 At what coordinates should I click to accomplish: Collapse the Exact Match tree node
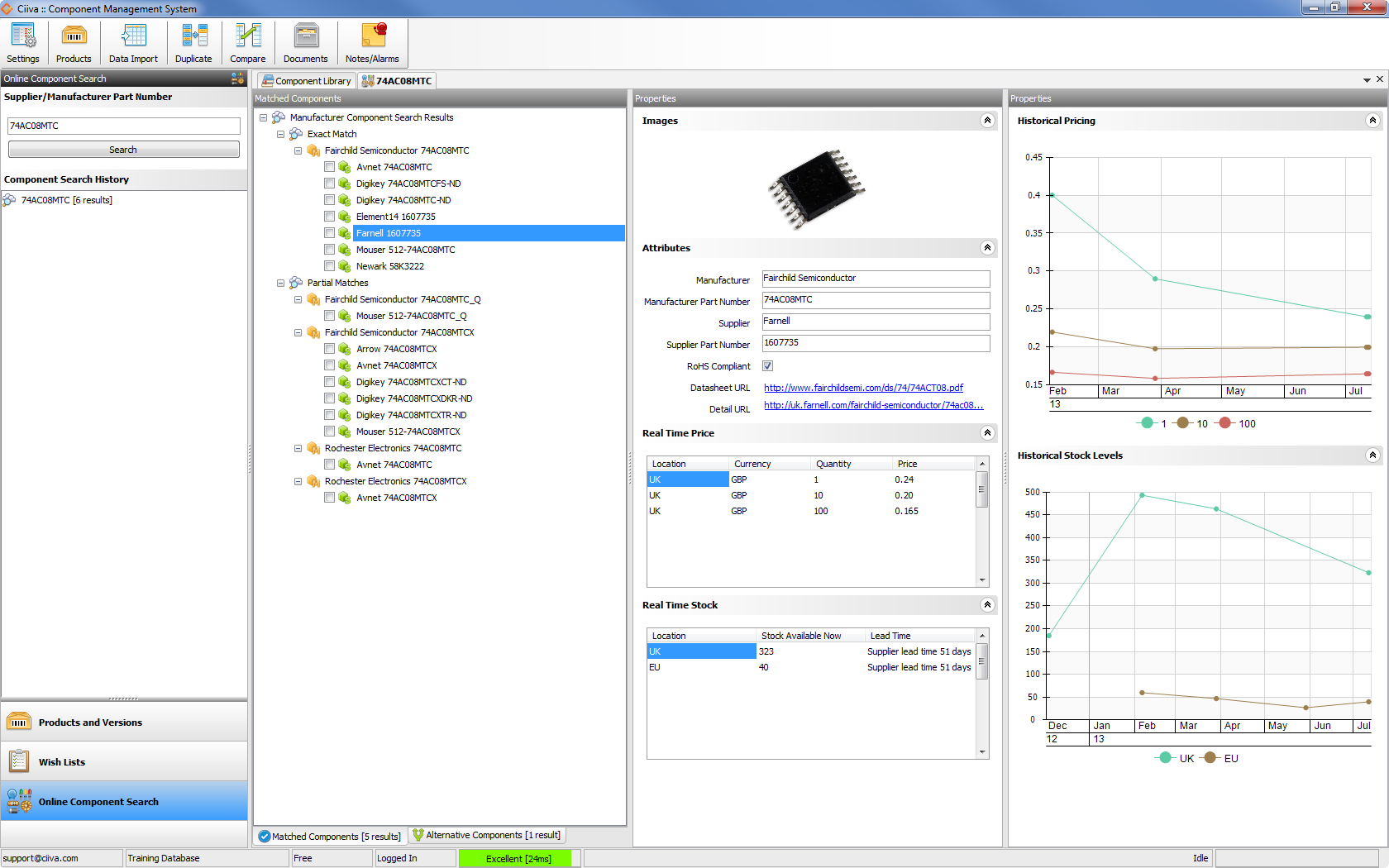click(281, 134)
